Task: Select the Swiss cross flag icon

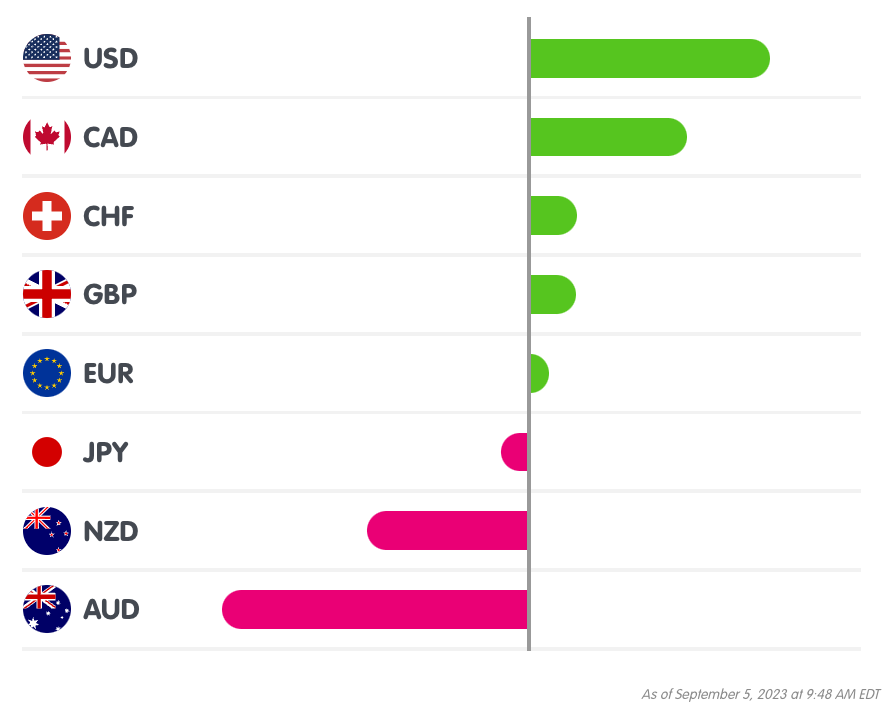Action: 47,216
